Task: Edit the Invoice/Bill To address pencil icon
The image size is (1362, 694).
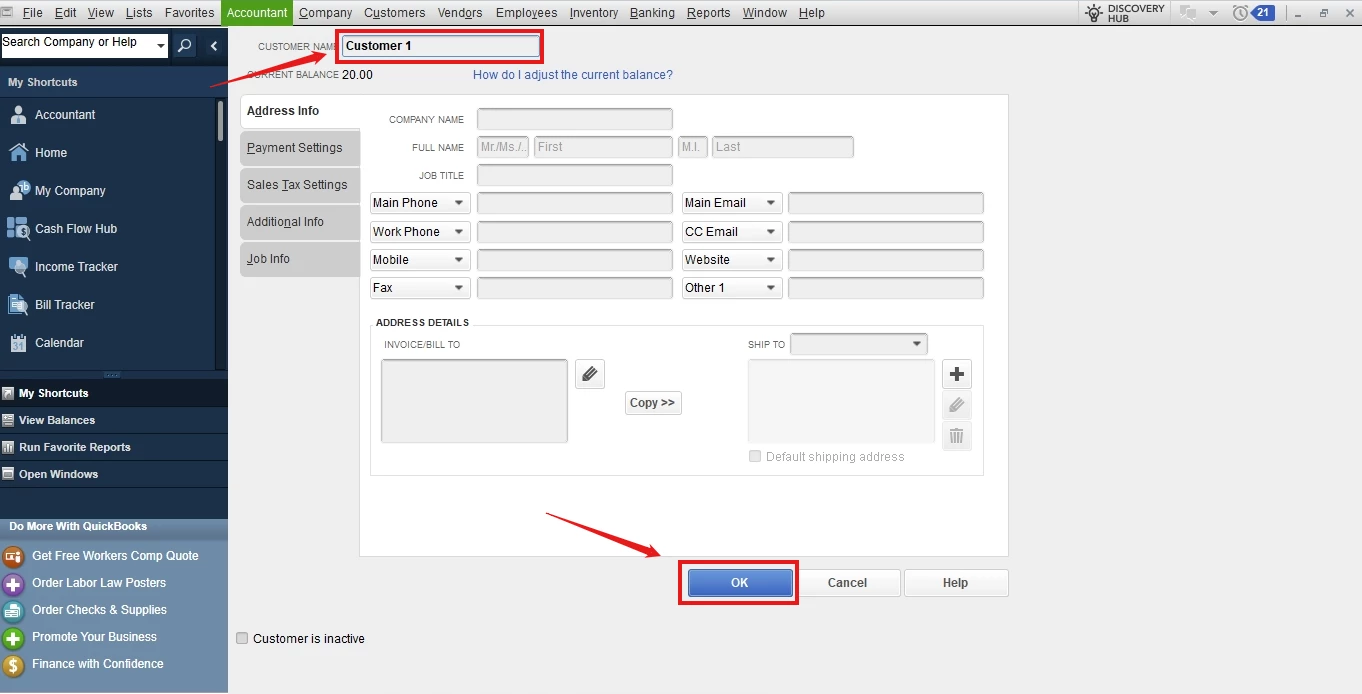Action: (590, 374)
